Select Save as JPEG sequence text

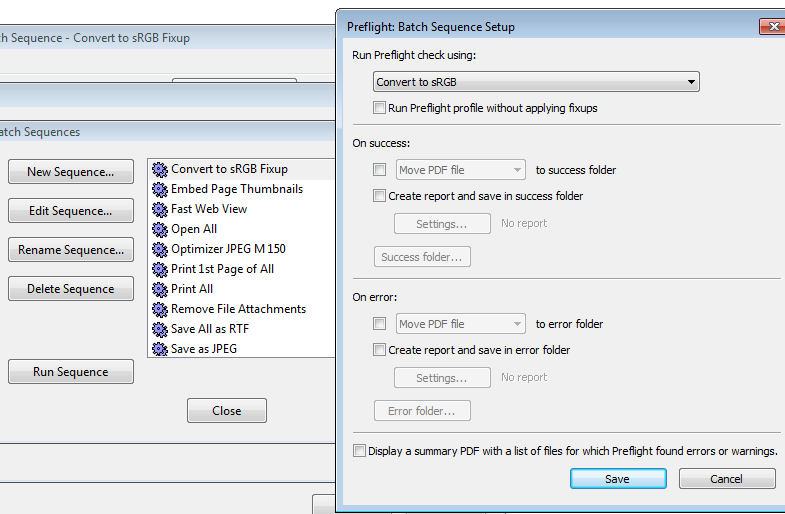coord(204,349)
